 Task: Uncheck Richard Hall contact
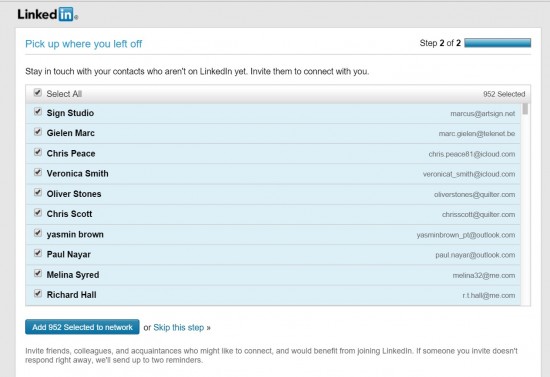(38, 294)
